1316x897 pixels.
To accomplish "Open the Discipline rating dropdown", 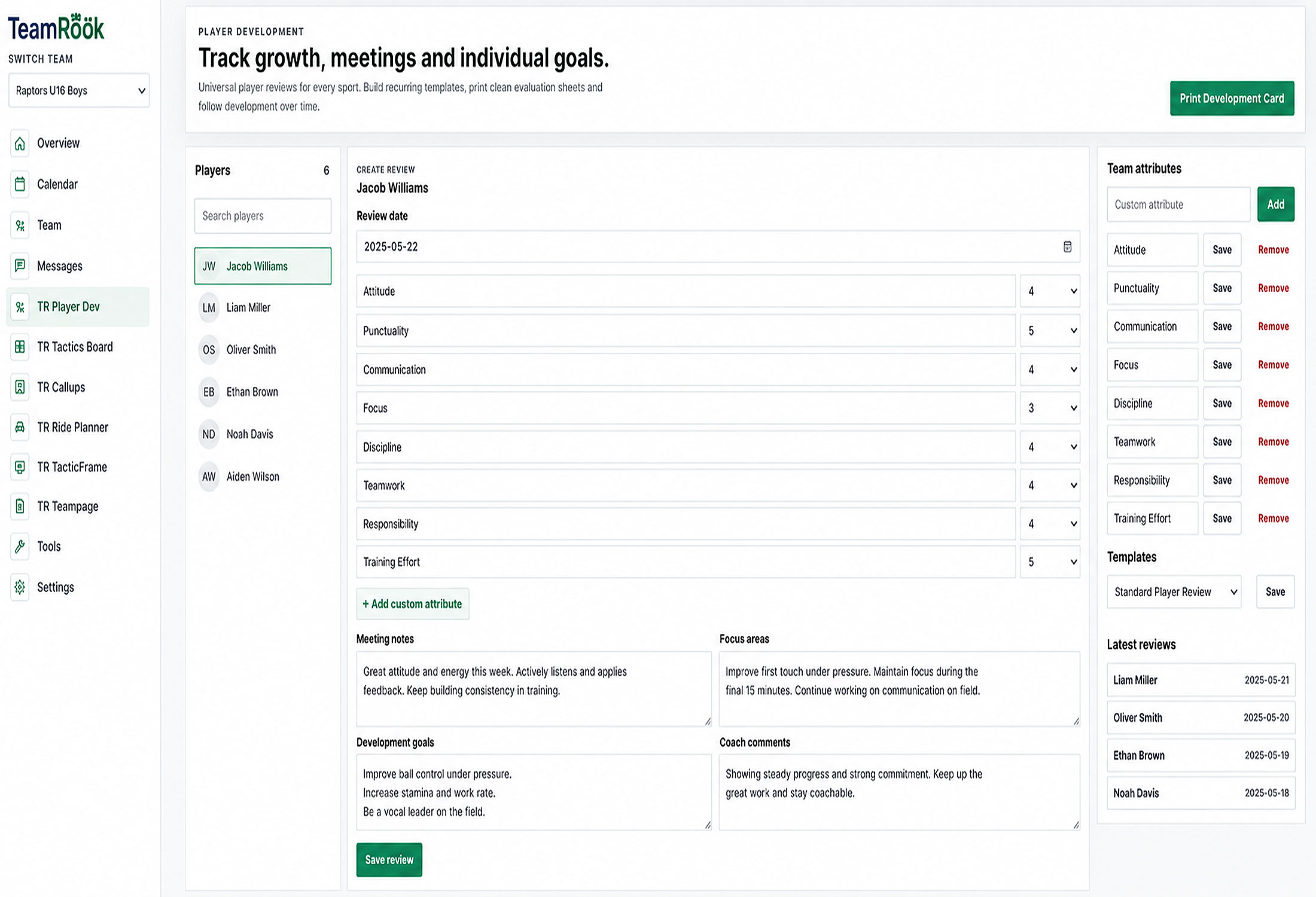I will [1050, 447].
